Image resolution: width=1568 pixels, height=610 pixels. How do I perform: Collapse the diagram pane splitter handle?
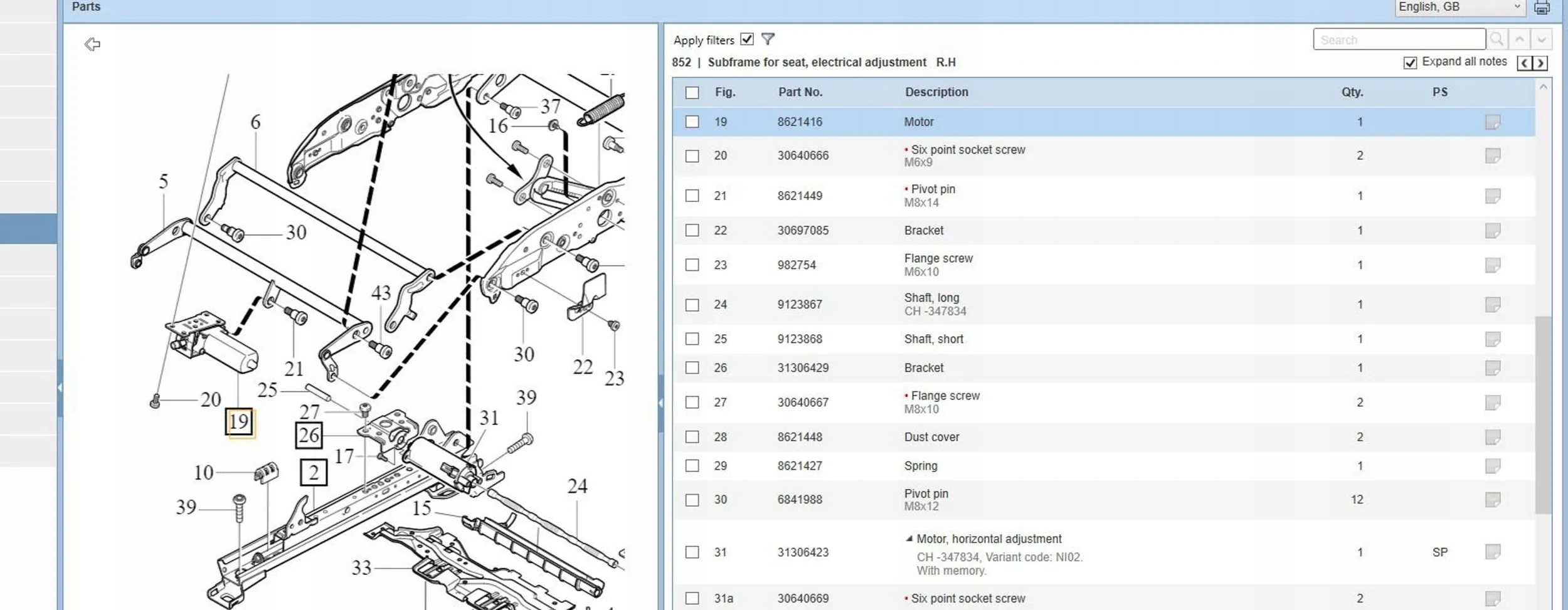(x=660, y=403)
